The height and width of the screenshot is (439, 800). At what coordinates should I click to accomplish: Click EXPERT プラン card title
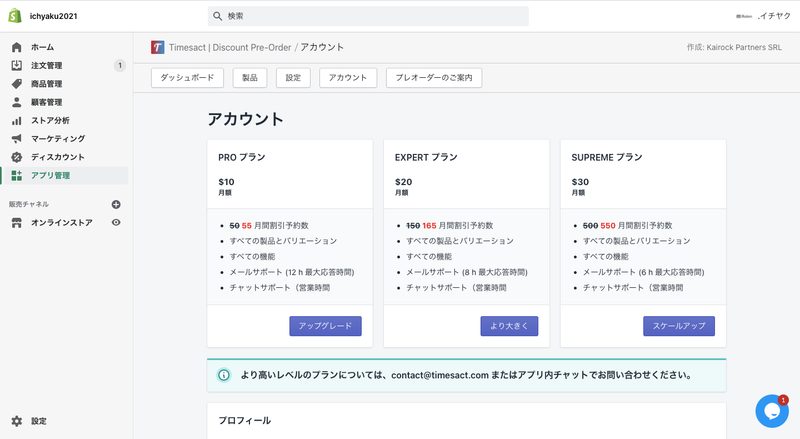pos(426,157)
